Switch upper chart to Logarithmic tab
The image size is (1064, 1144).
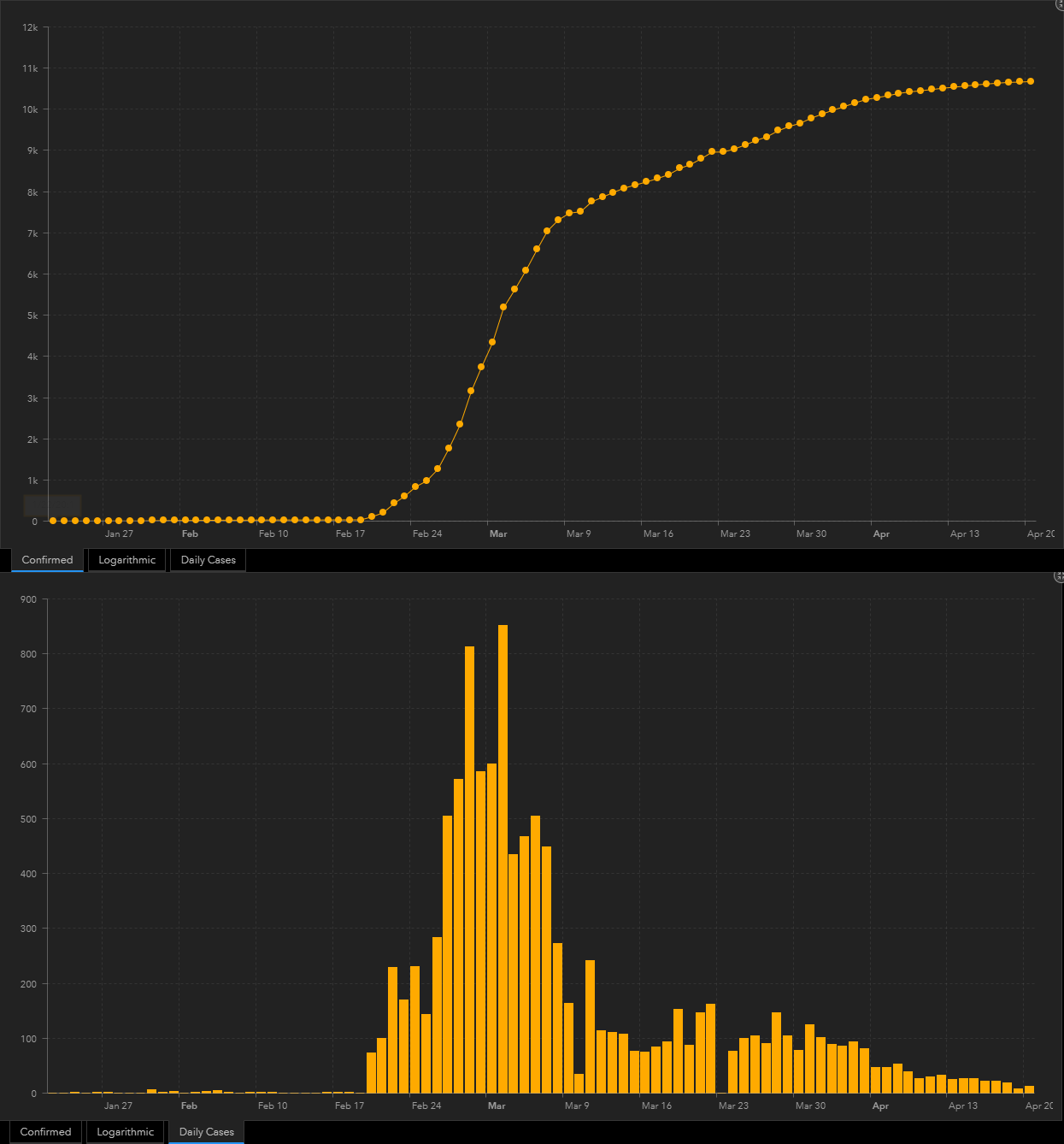click(126, 560)
